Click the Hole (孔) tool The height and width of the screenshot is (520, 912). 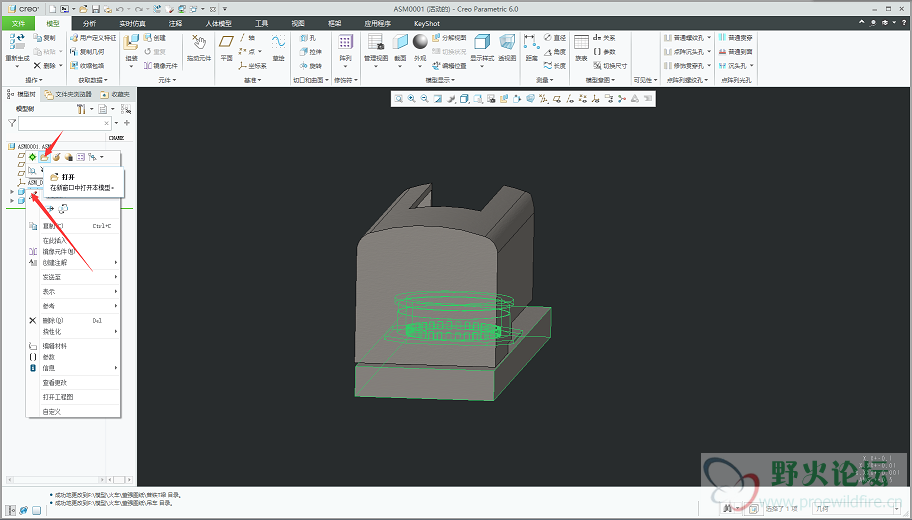[x=308, y=38]
